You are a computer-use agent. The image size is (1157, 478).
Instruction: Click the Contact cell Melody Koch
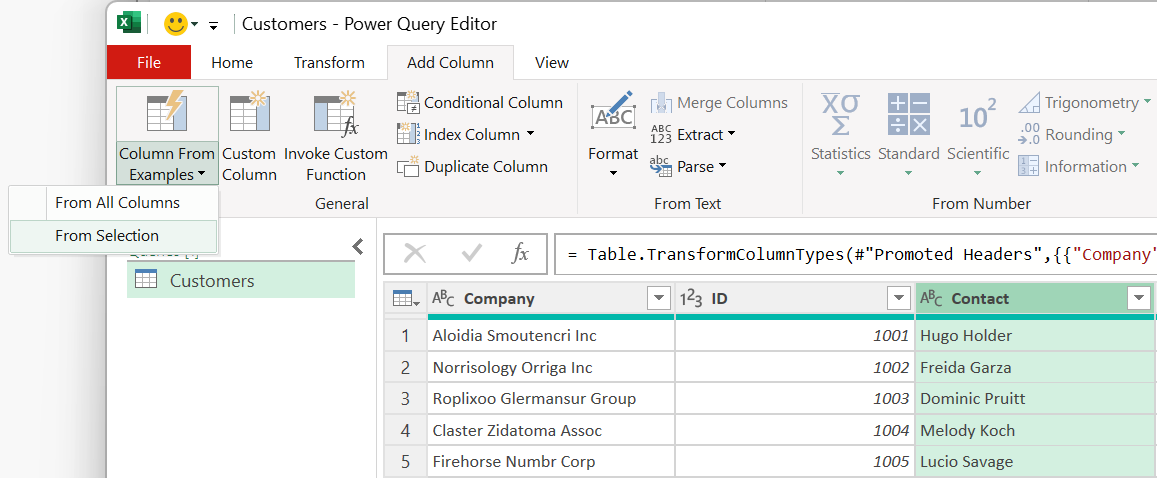coord(1035,431)
